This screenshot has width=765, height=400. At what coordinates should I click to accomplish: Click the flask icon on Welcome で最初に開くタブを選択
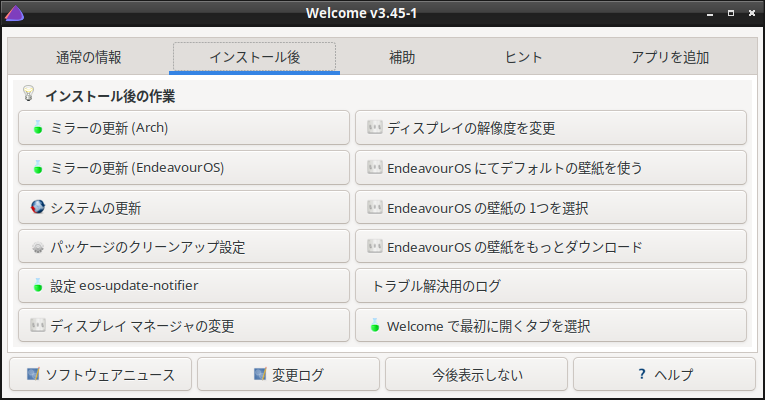click(x=375, y=325)
